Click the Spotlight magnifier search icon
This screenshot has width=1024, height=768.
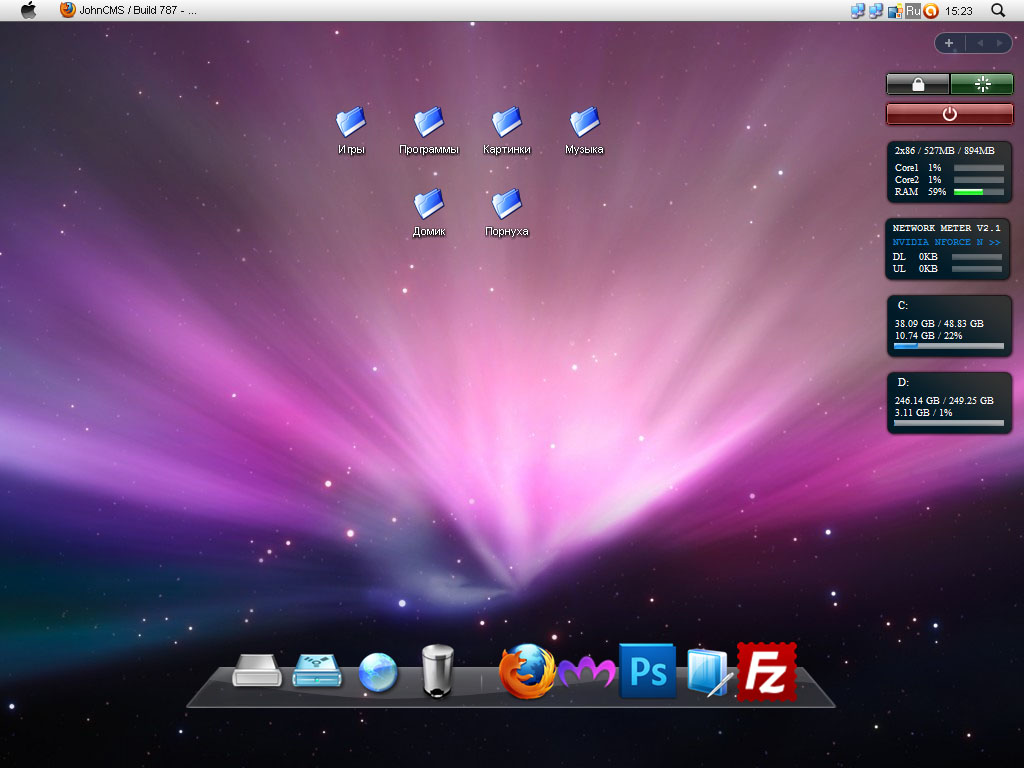pyautogui.click(x=997, y=10)
